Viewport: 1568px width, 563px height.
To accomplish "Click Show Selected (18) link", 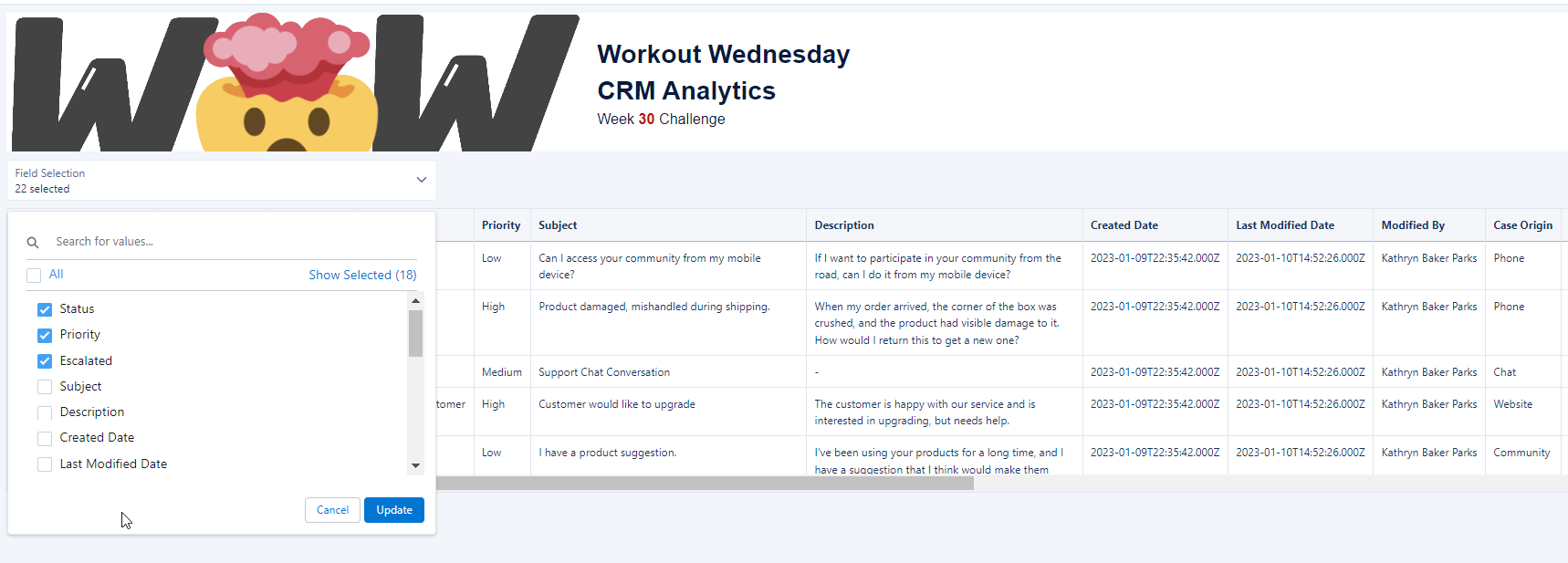I will coord(362,275).
